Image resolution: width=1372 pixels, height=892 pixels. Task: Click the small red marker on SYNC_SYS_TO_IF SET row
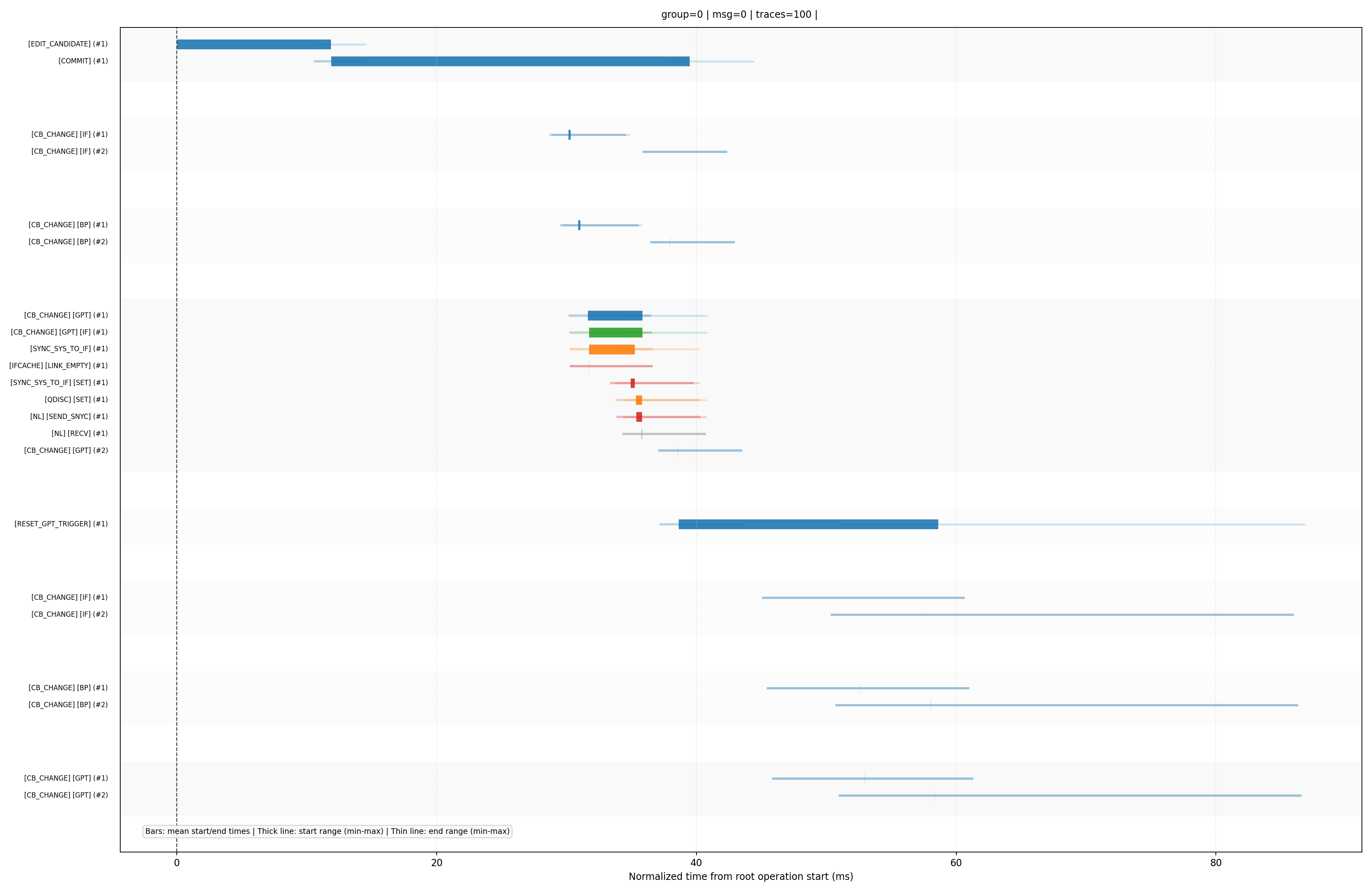[632, 383]
